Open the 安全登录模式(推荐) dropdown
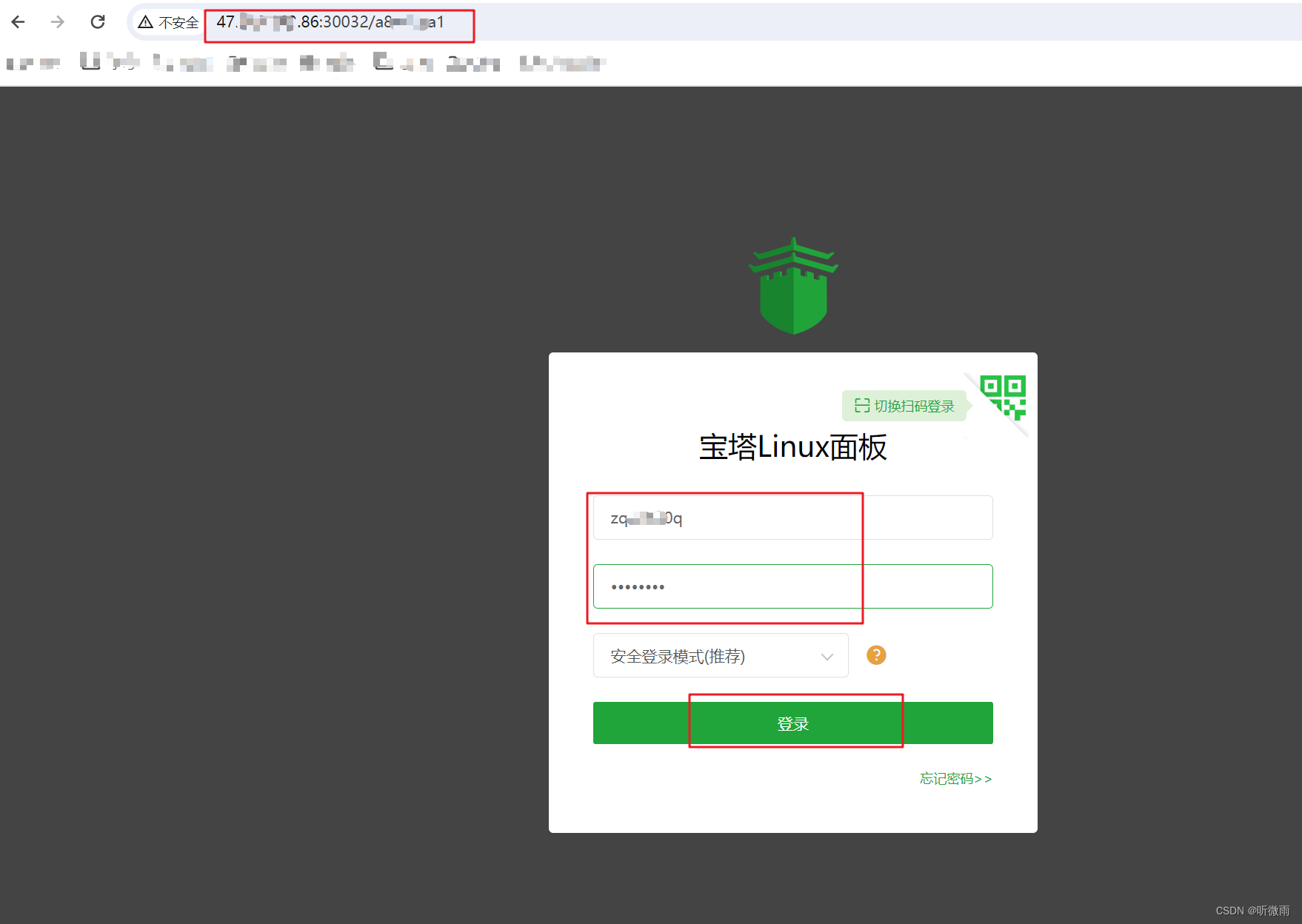The width and height of the screenshot is (1302, 924). pos(721,655)
